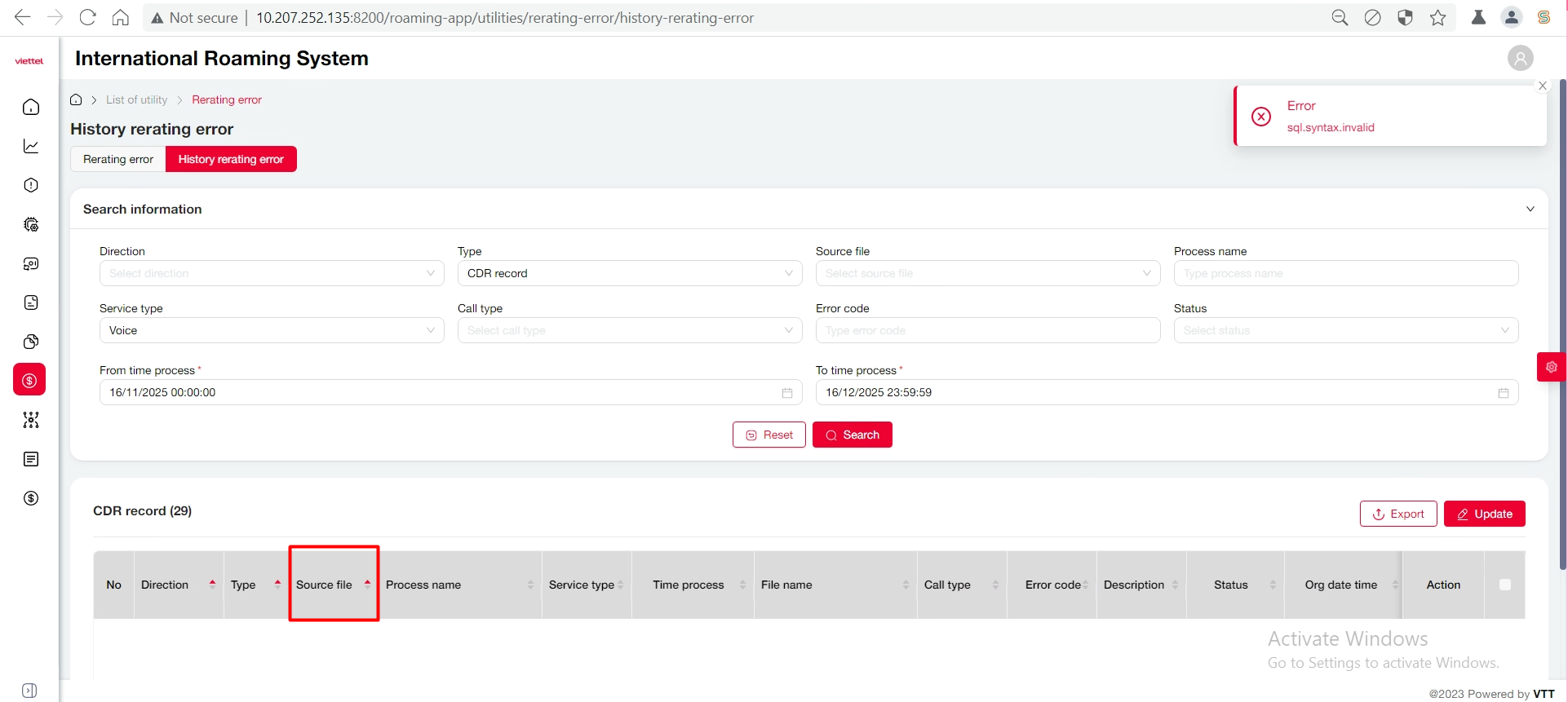The width and height of the screenshot is (1568, 702).
Task: Click the red dollar sidebar icon
Action: pos(30,380)
